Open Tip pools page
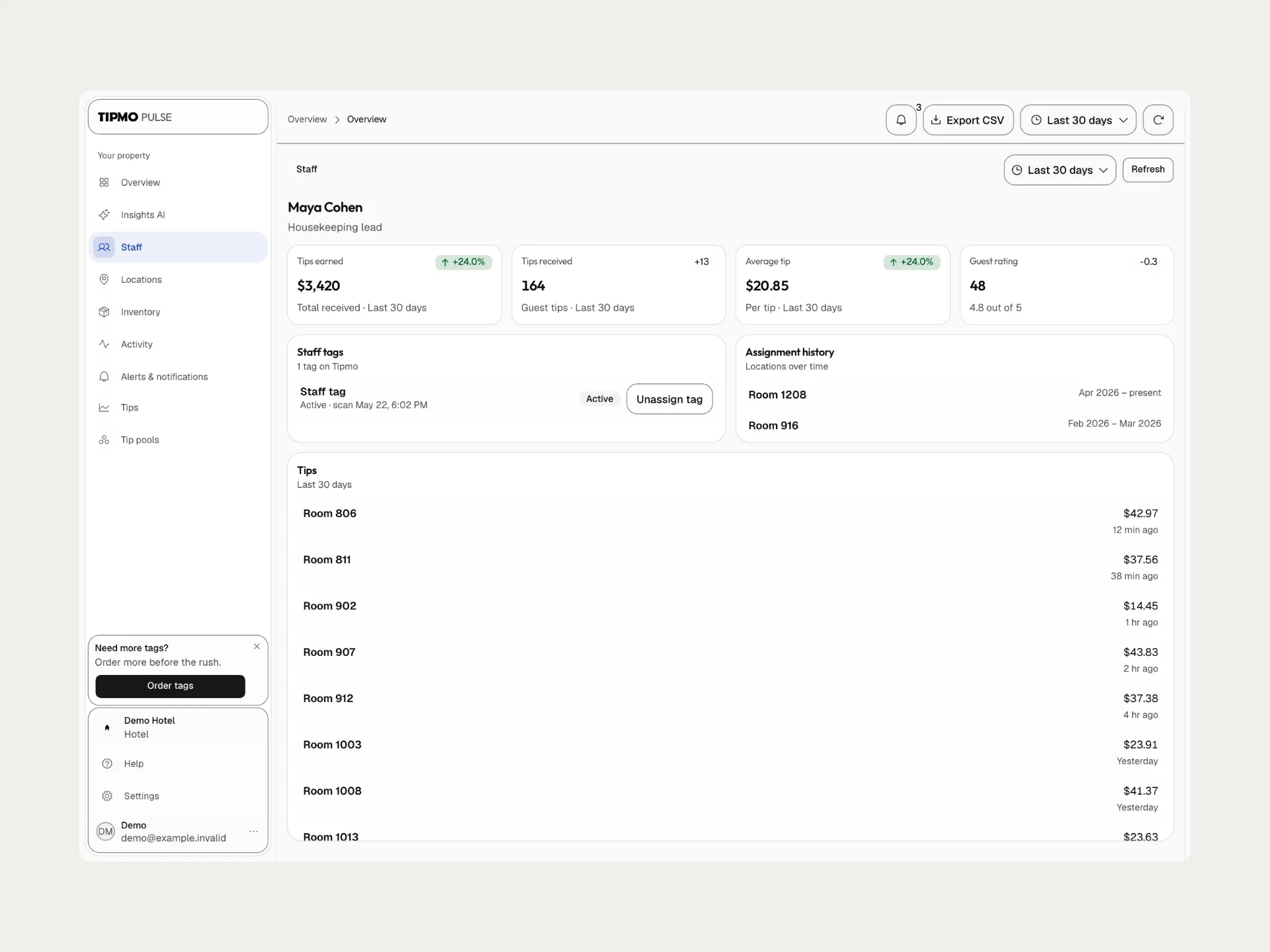 pos(178,440)
